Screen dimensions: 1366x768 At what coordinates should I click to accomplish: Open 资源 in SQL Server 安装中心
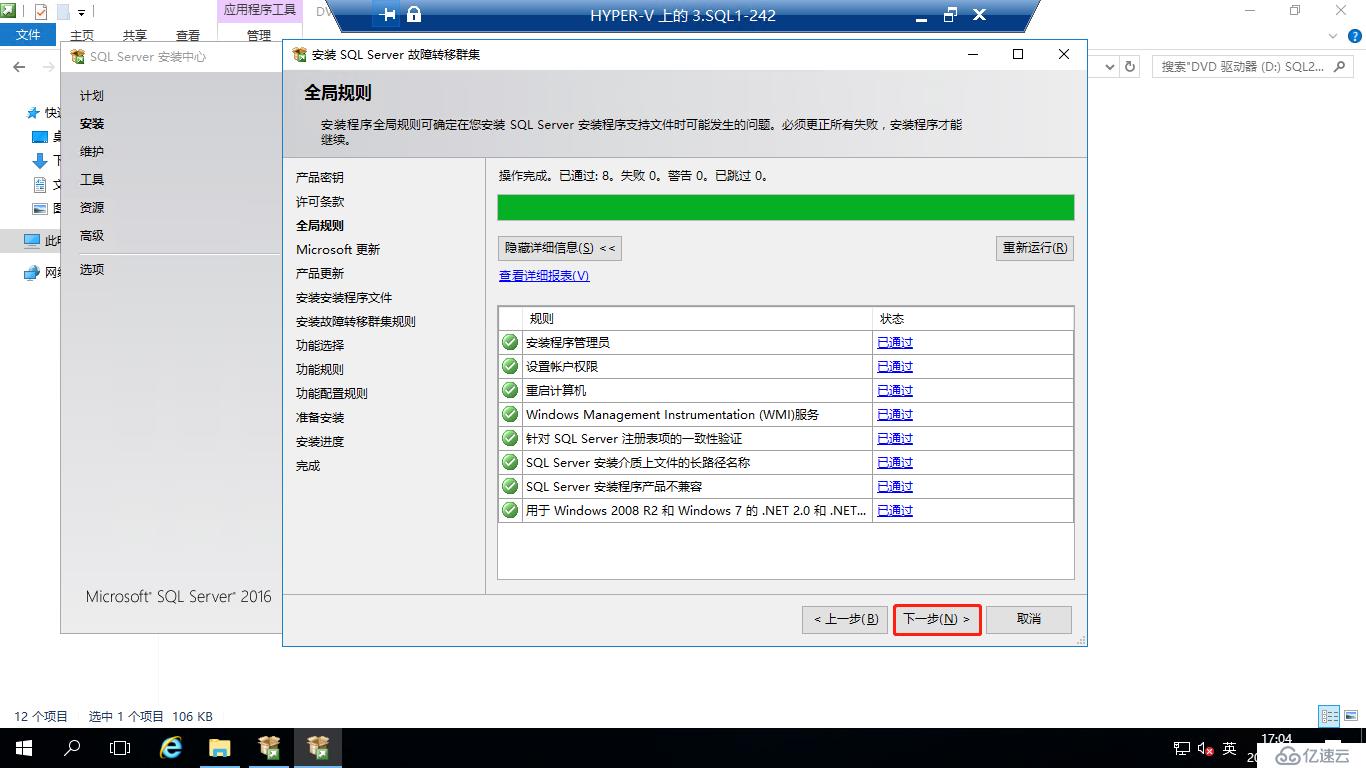coord(92,207)
